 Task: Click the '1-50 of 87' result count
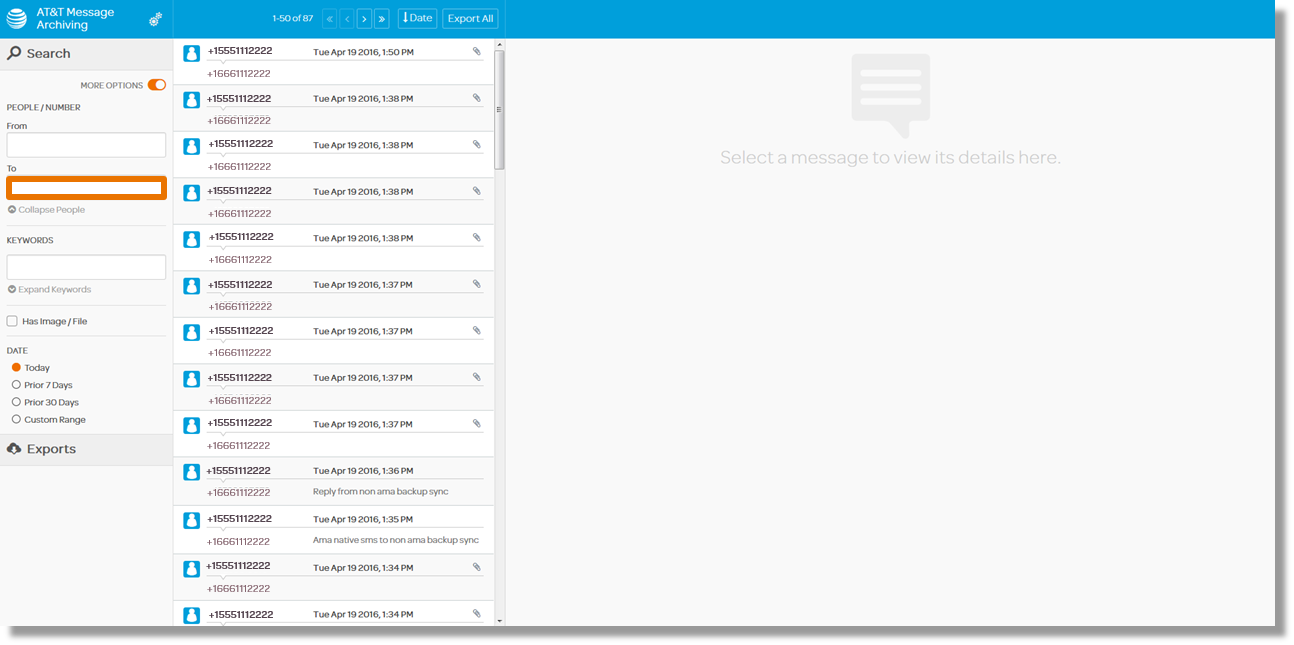pos(292,18)
